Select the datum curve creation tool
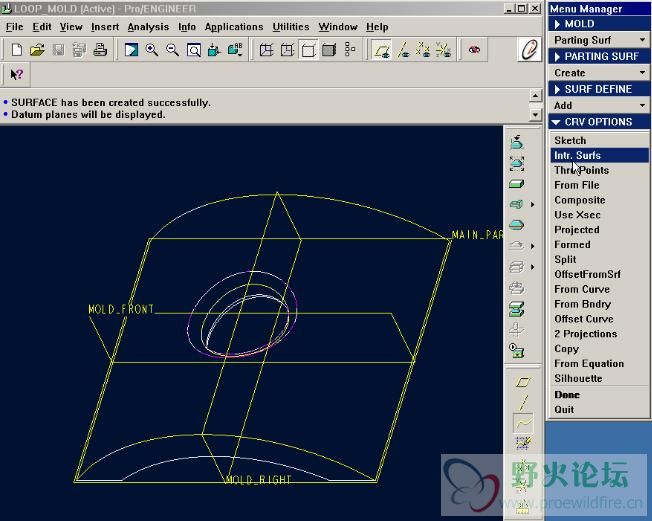Viewport: 652px width, 521px height. point(523,423)
